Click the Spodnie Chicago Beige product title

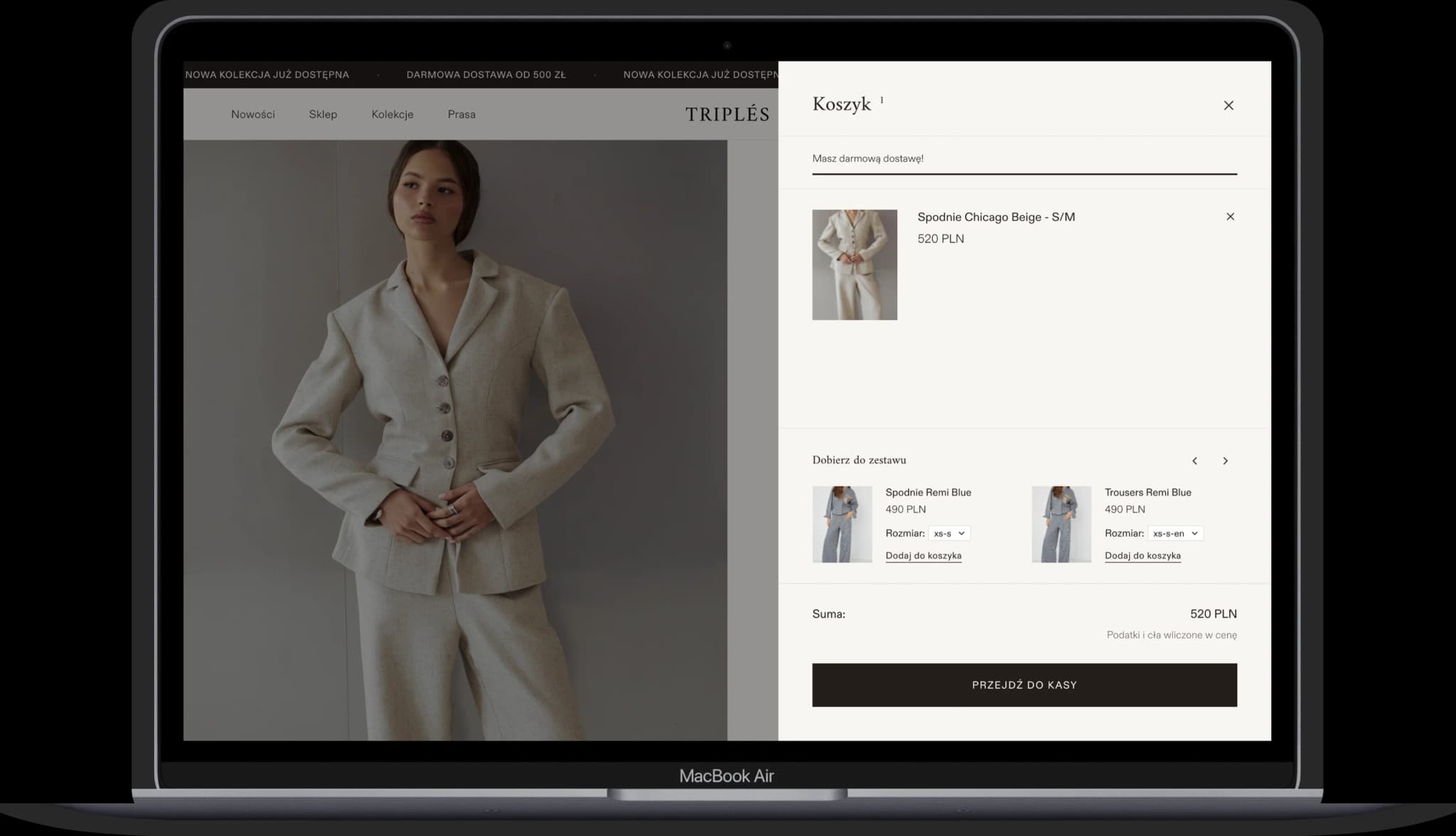[x=996, y=217]
